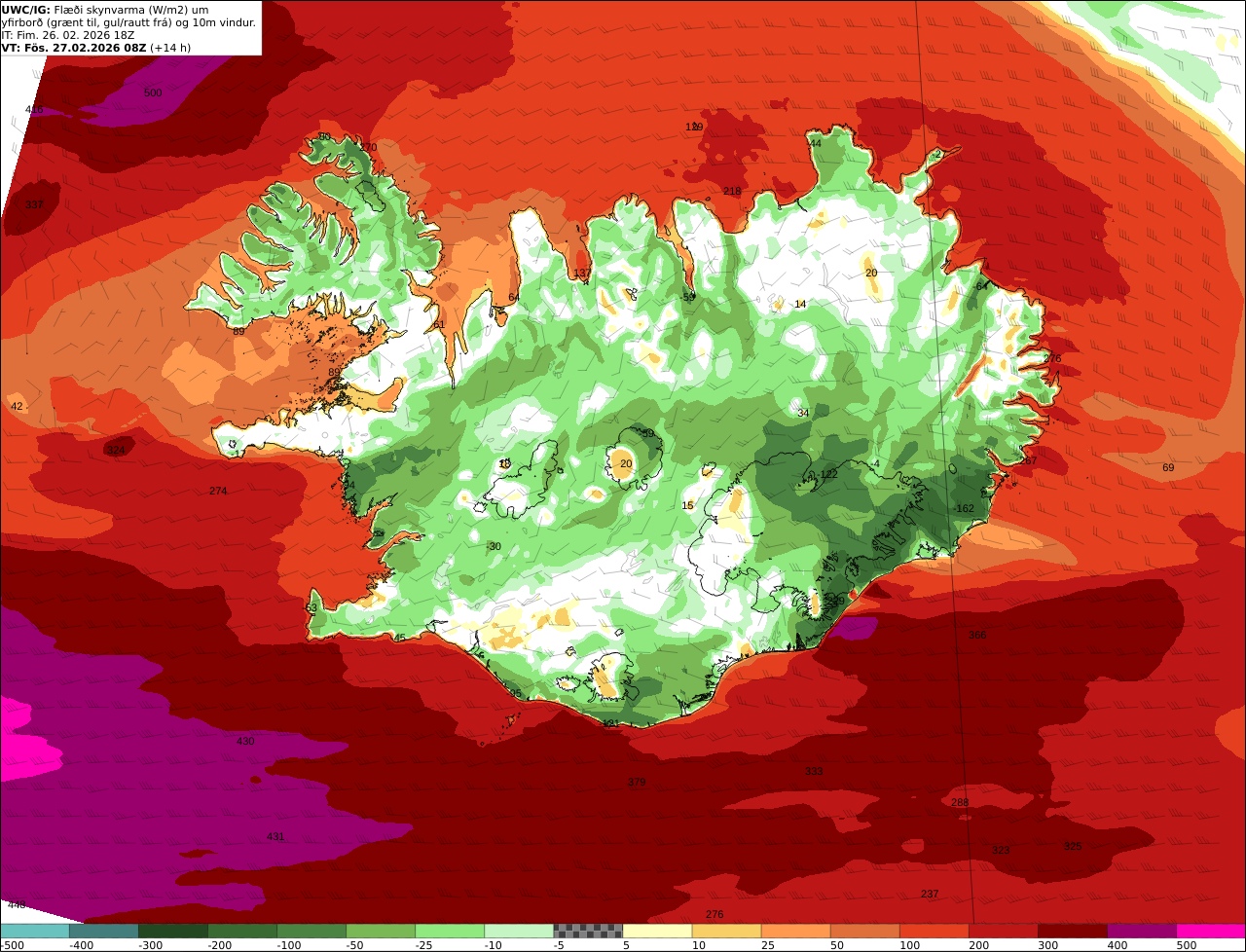Click the red 200 to 300 legend swatch
This screenshot has height=952, width=1246.
click(1003, 931)
